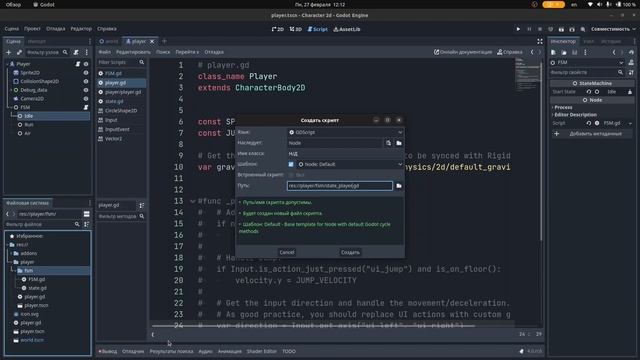Browse inherit class search icon in dialog
This screenshot has height=360, width=640.
point(388,143)
